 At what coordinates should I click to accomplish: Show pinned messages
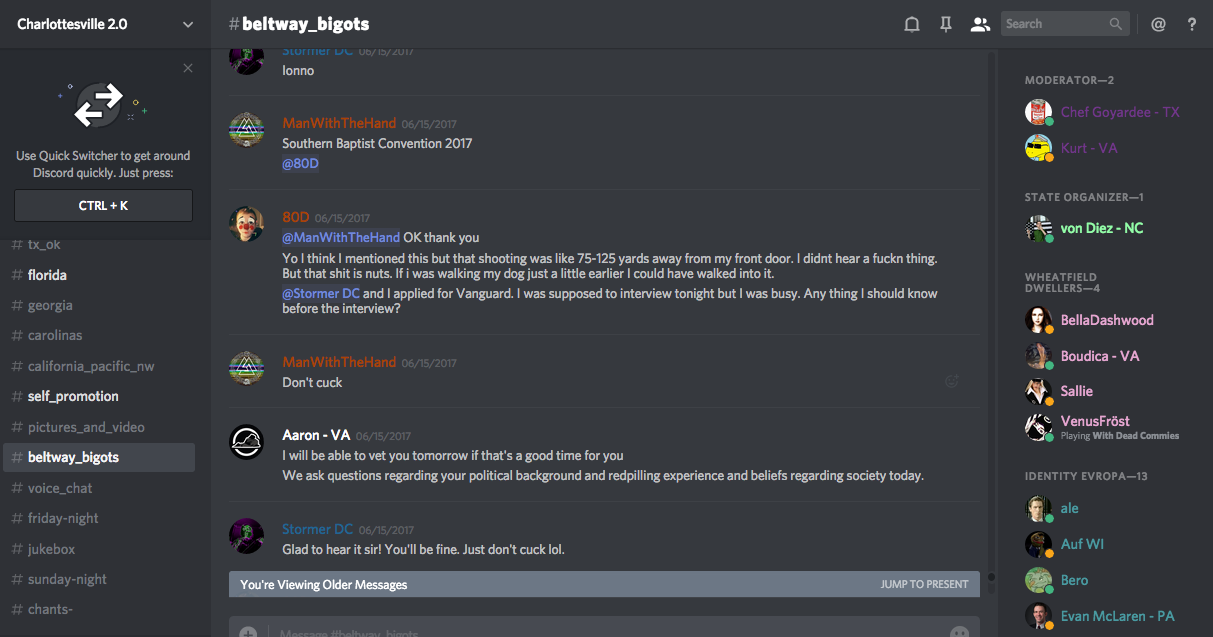tap(946, 25)
